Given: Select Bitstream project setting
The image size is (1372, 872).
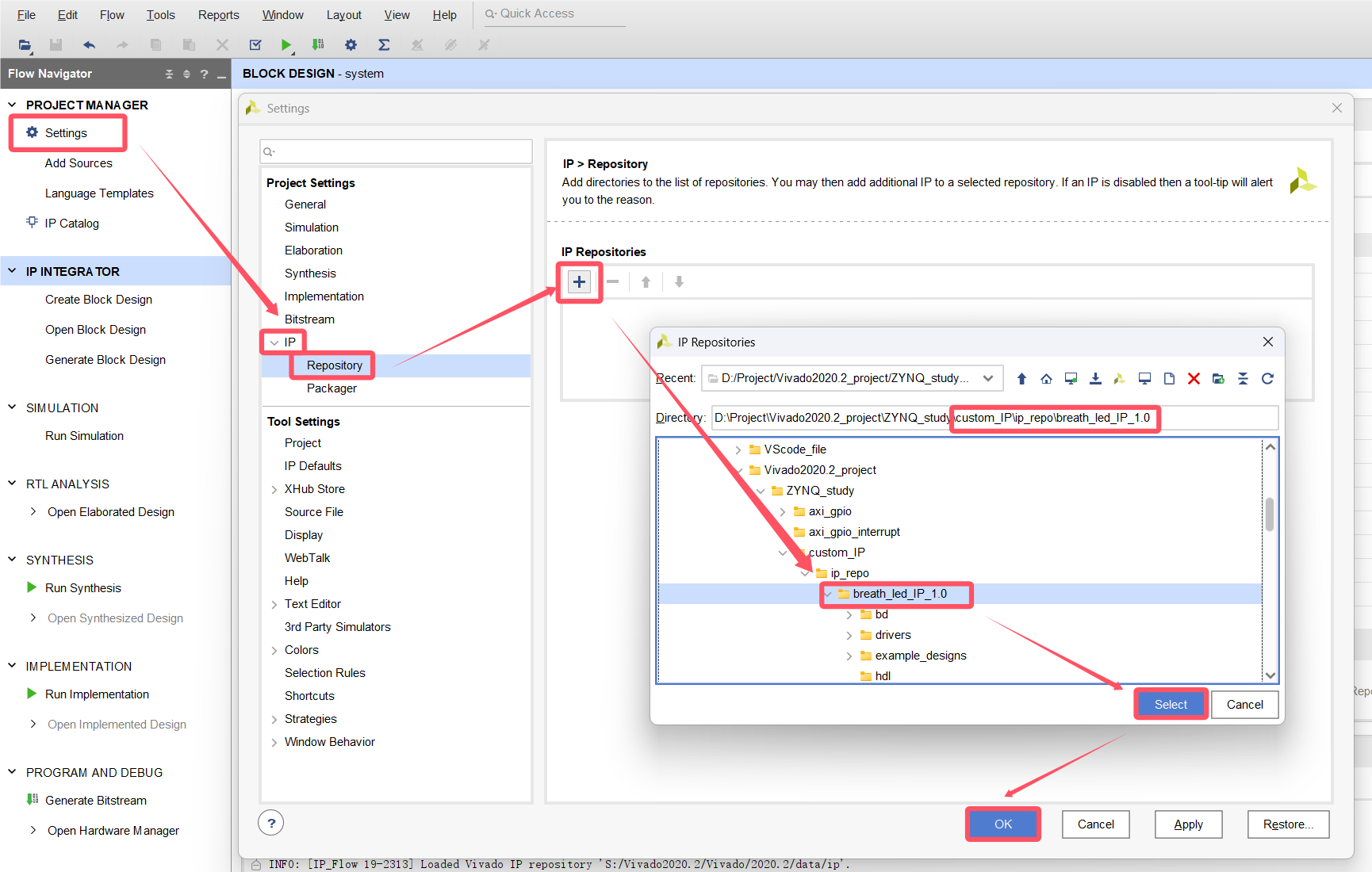Looking at the screenshot, I should pos(309,319).
